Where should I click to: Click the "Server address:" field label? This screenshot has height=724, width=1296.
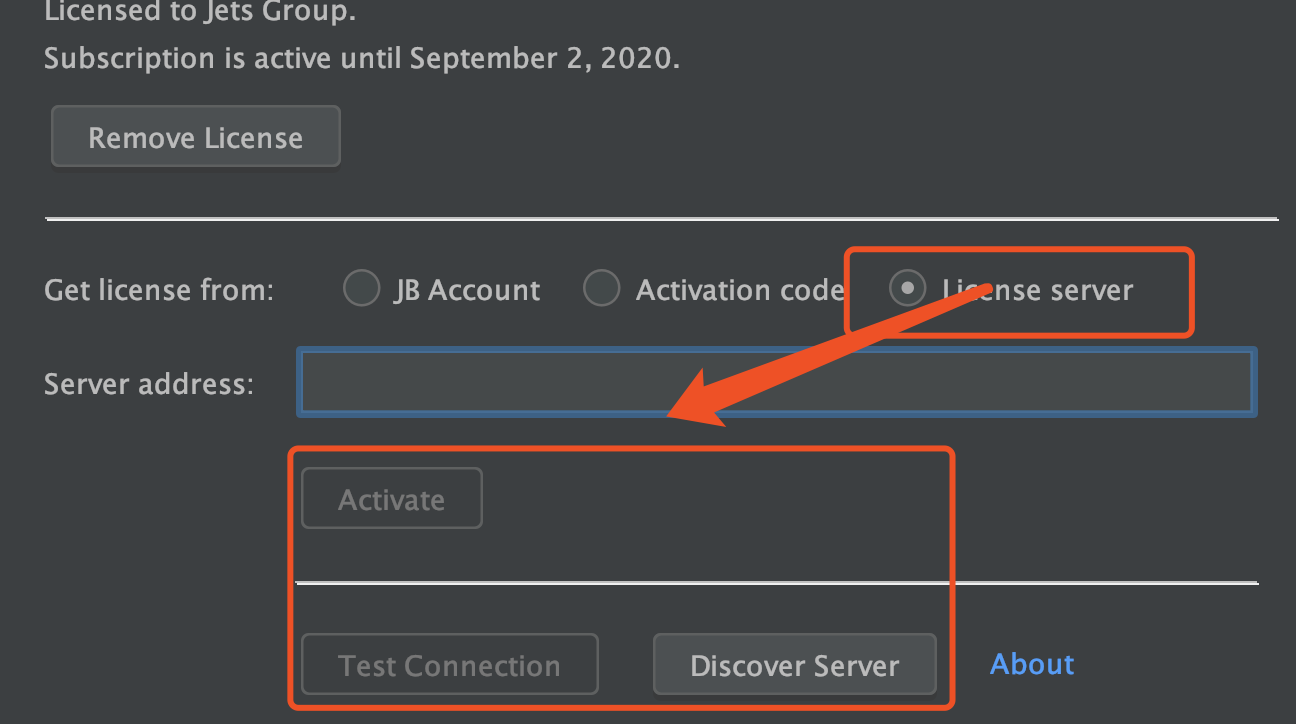point(149,383)
